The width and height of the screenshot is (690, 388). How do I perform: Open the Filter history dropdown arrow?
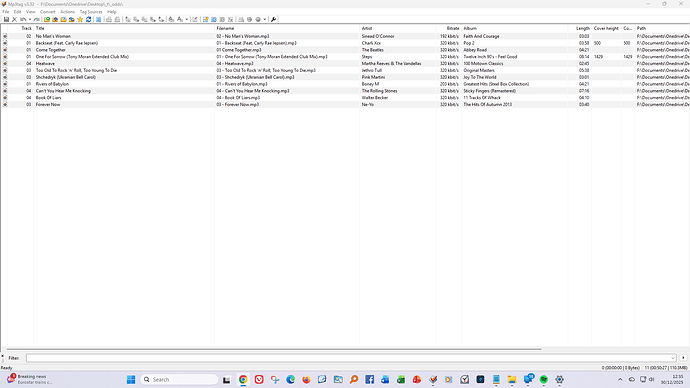(672, 358)
